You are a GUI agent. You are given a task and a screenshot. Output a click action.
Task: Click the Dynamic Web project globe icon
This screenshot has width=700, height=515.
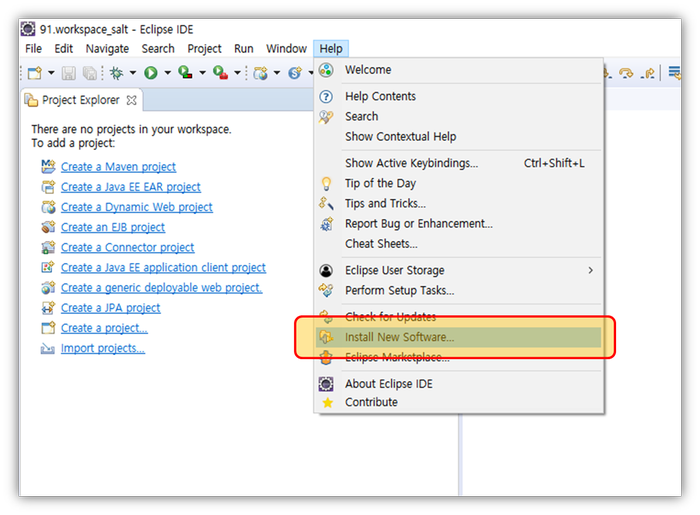pyautogui.click(x=48, y=207)
